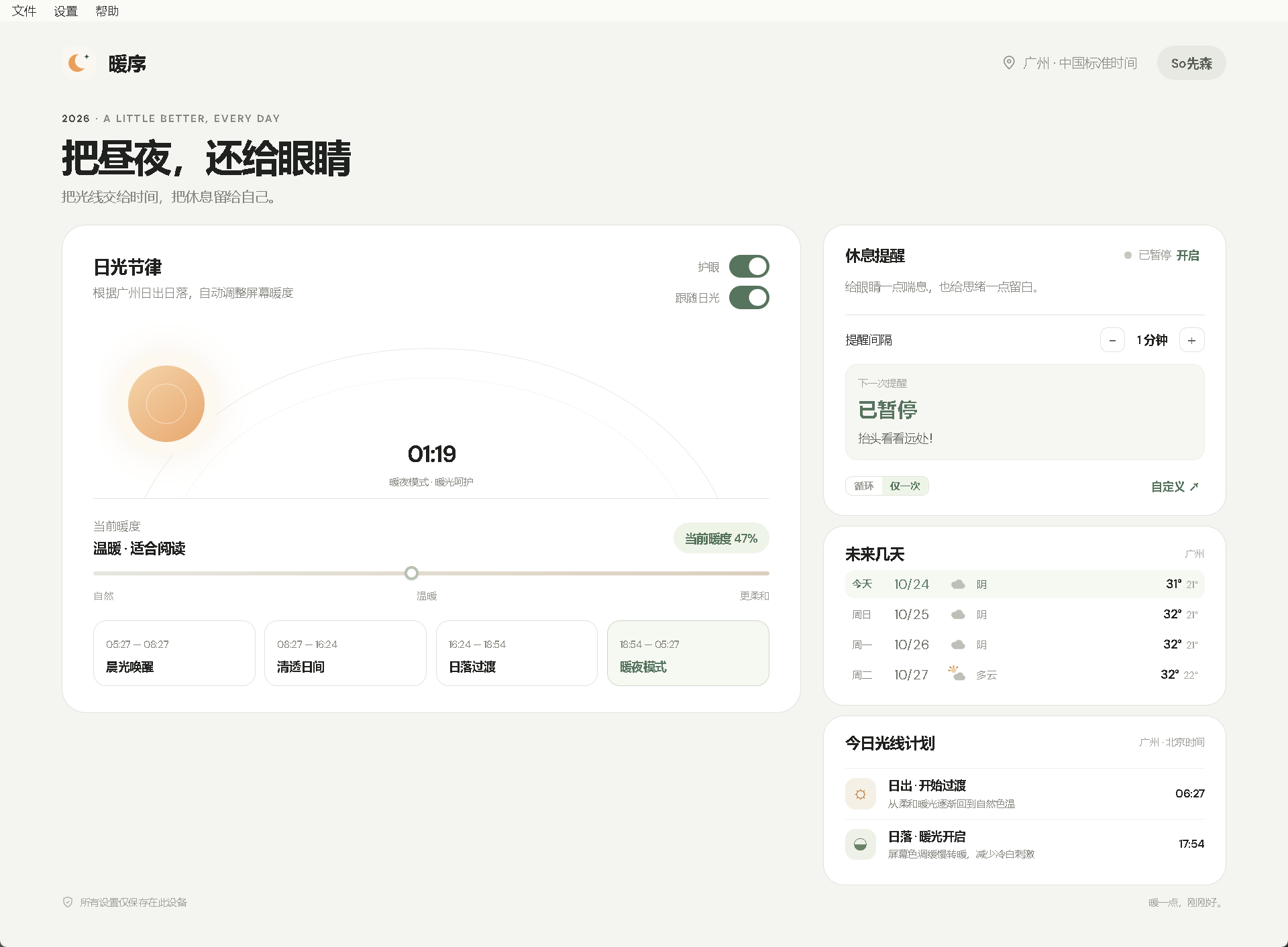Select the 仅一次 repeat option
Viewport: 1288px width, 947px height.
pos(905,486)
